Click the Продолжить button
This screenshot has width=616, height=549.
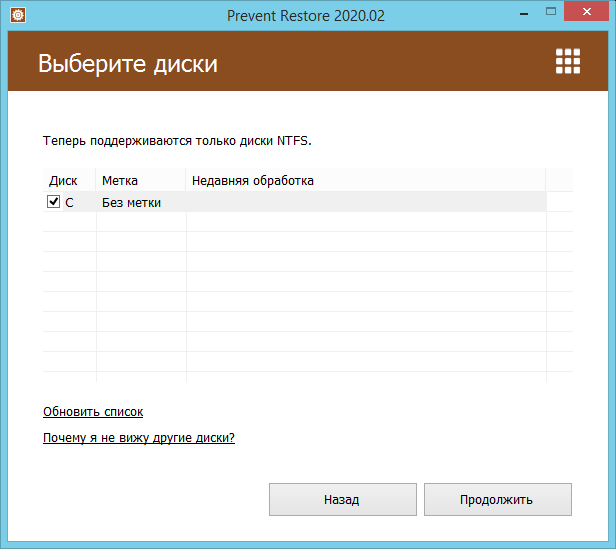(x=498, y=499)
